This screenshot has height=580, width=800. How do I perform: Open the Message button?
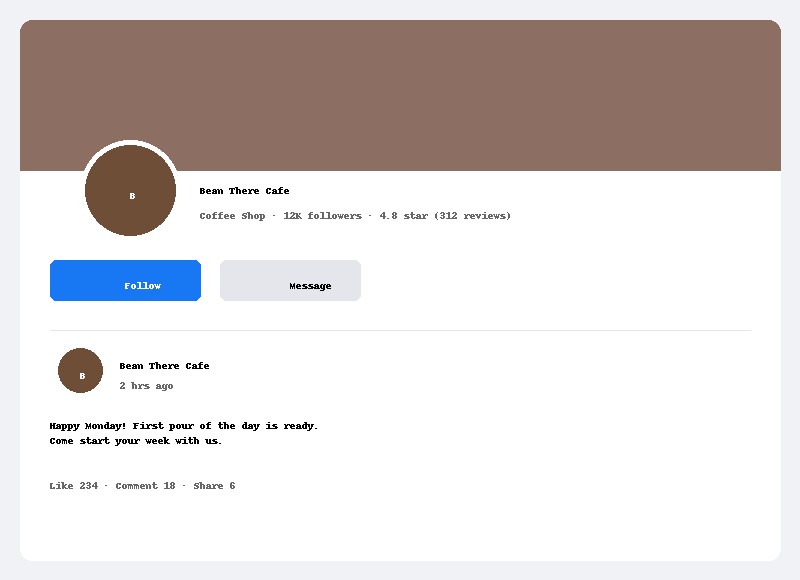coord(290,281)
